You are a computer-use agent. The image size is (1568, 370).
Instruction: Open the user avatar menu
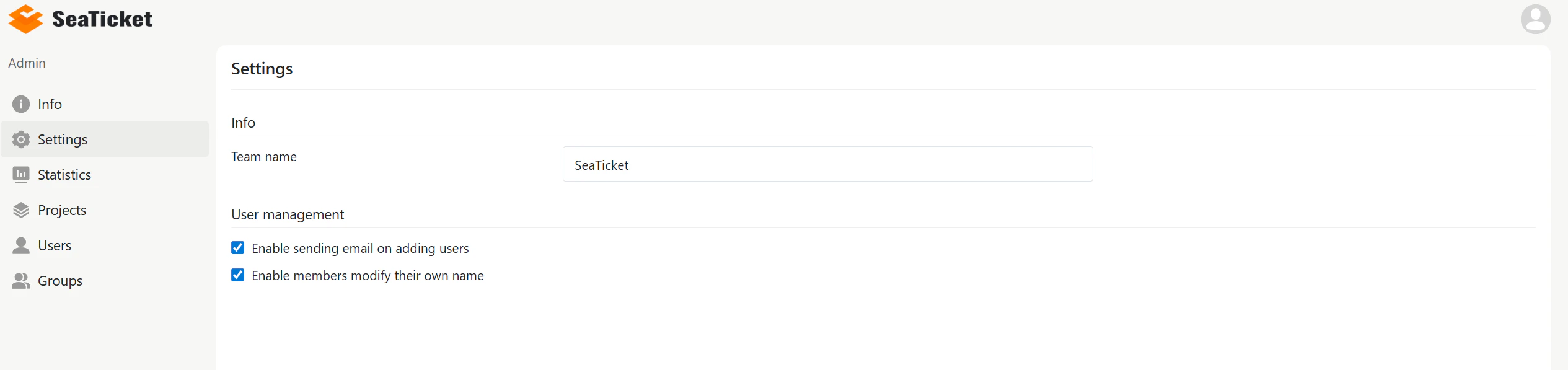click(x=1535, y=19)
